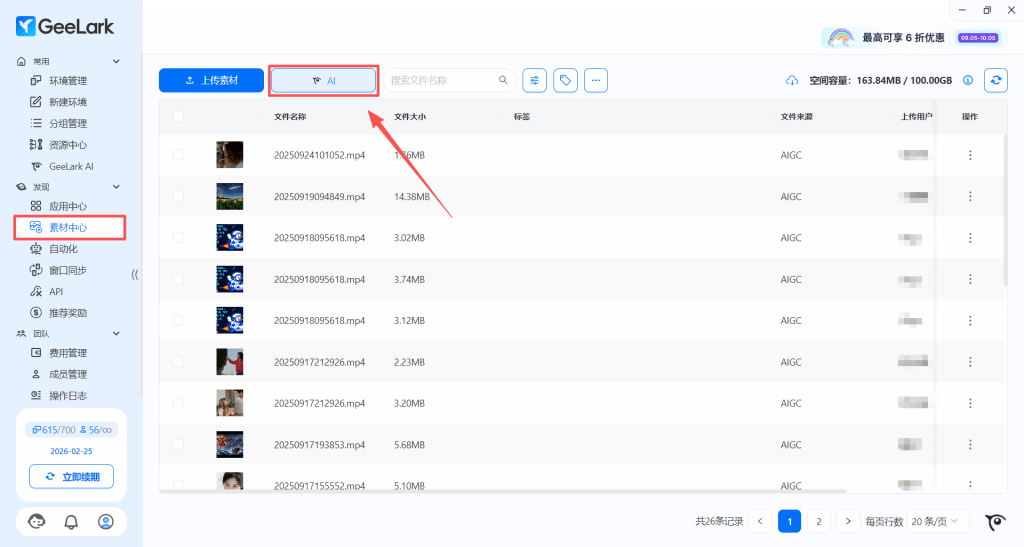Go to 资源中心 in the sidebar
Screen dimensions: 1024x547
click(x=68, y=145)
